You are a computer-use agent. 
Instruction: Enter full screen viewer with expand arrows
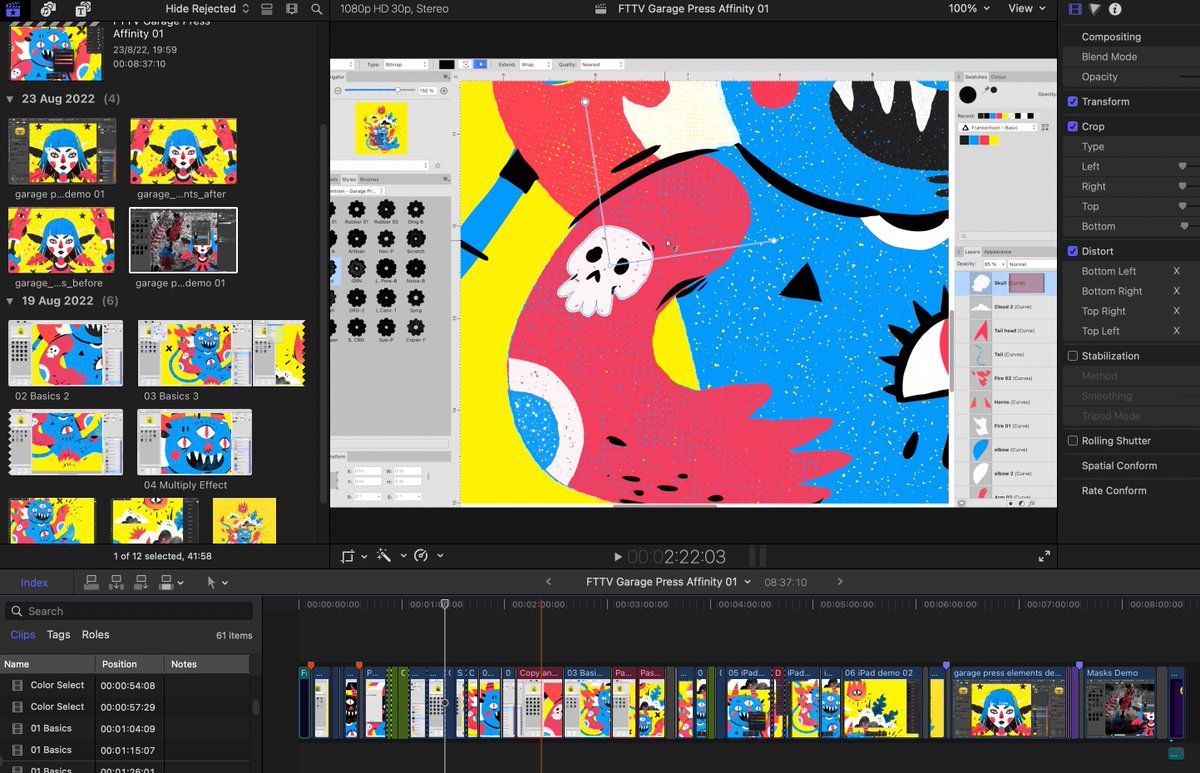pyautogui.click(x=1044, y=556)
